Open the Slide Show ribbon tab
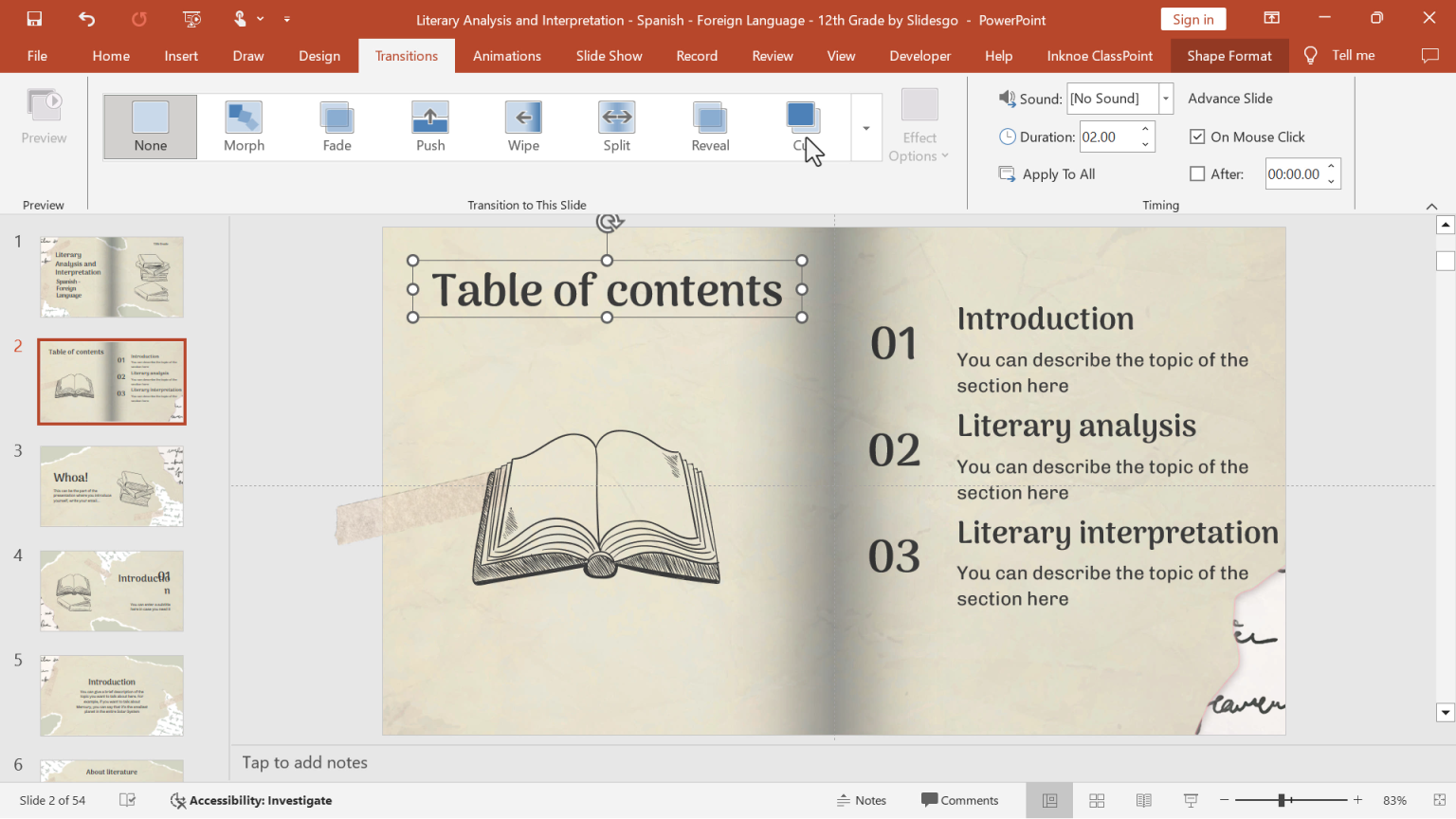This screenshot has width=1456, height=819. pos(609,55)
